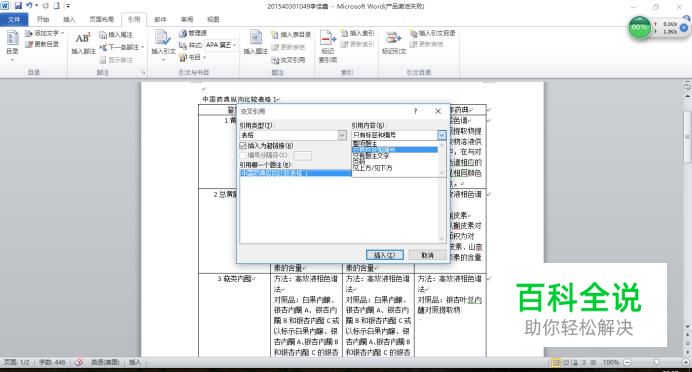Click the 编号分隔符 input box
692x372 pixels.
(x=303, y=155)
